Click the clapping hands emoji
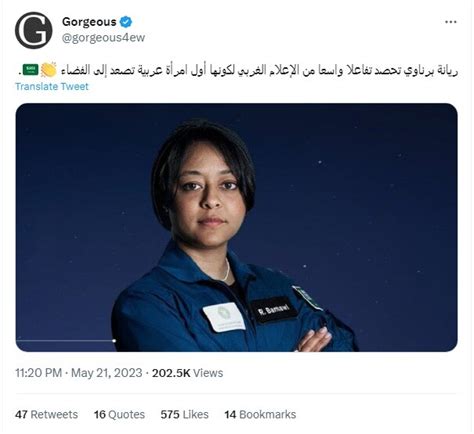The image size is (474, 434). pos(49,70)
